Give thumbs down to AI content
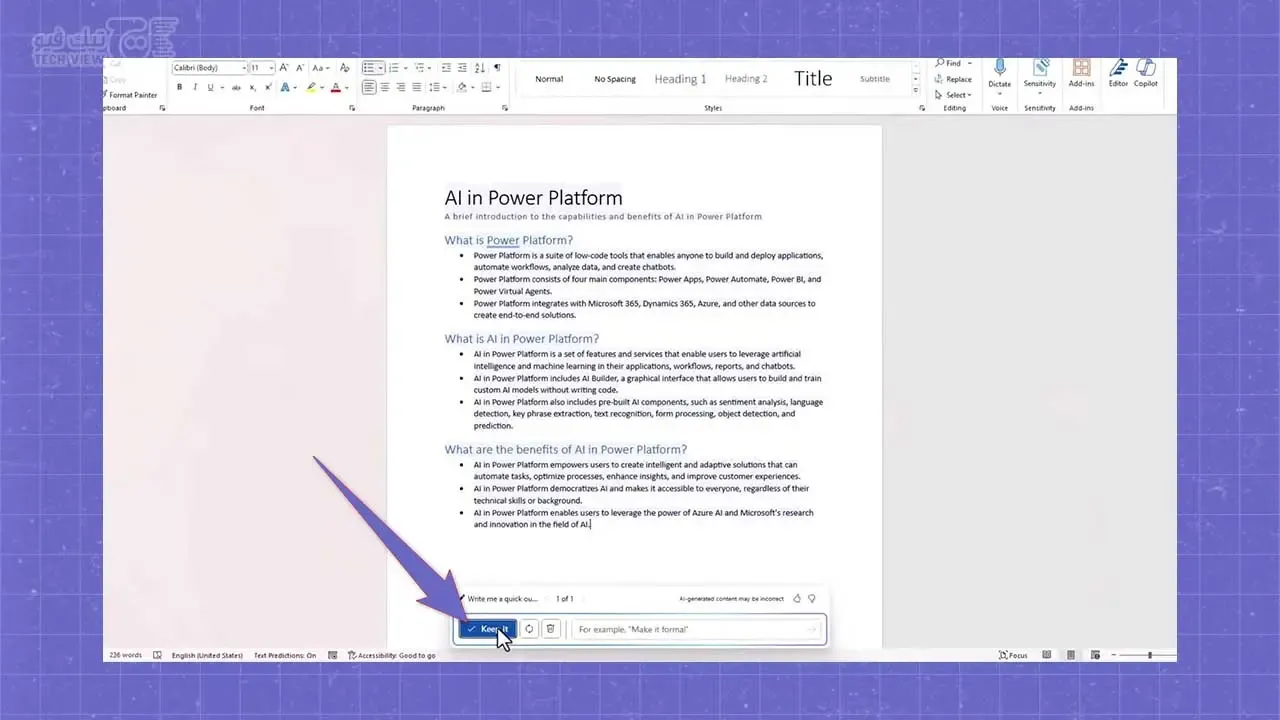The image size is (1280, 720). pyautogui.click(x=811, y=598)
